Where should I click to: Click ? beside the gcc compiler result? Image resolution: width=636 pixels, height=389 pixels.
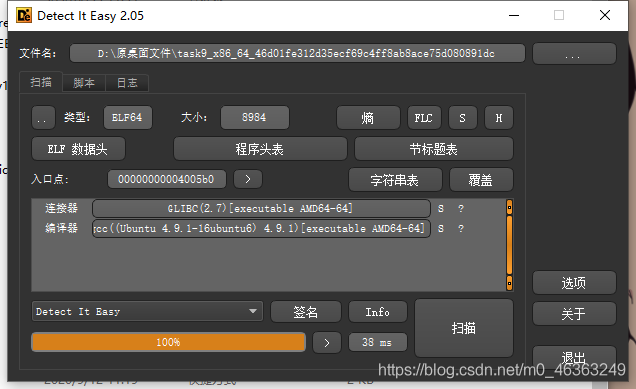pyautogui.click(x=461, y=228)
